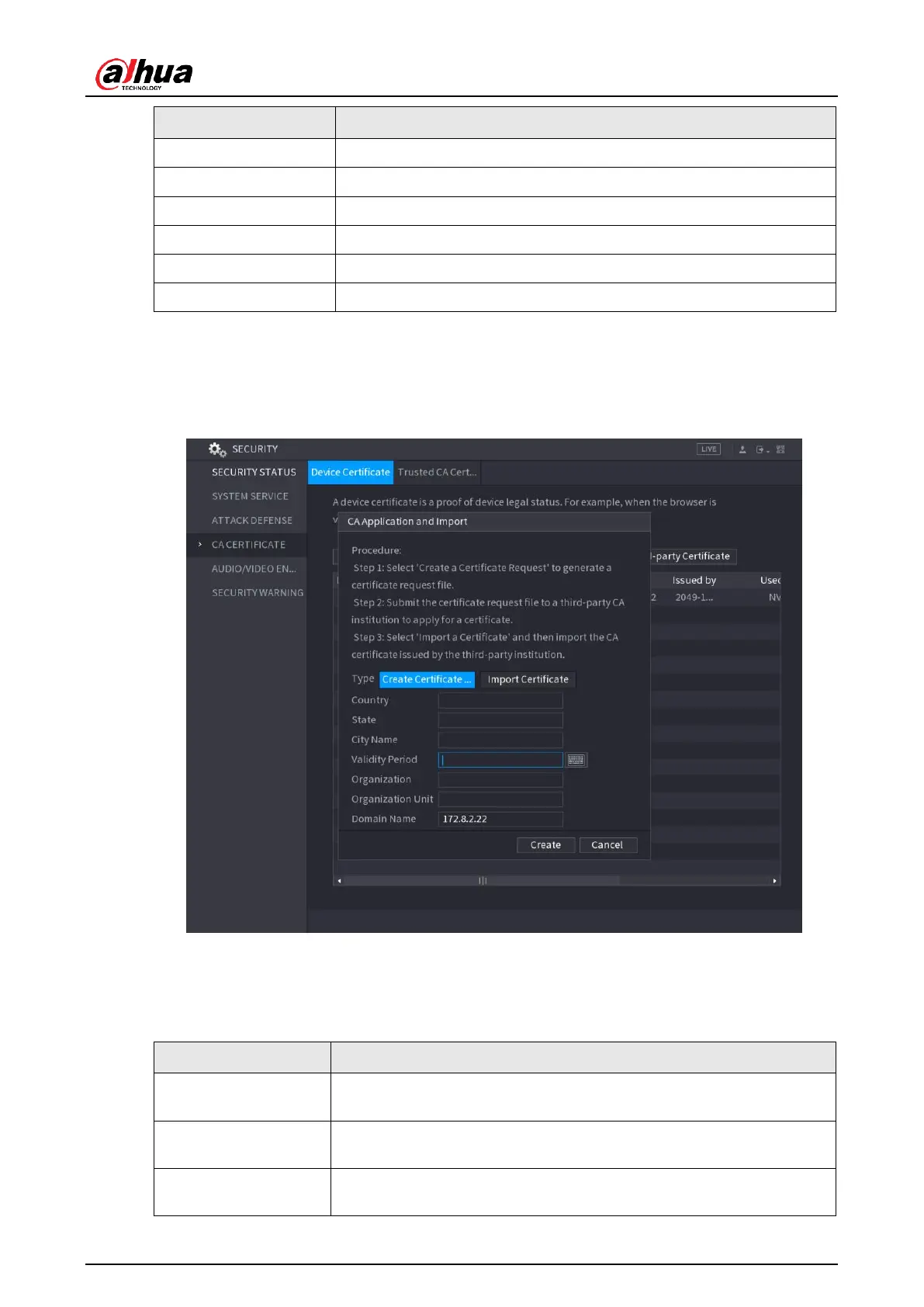Focus the Organization Unit input field
Viewport: 924px width, 1307px height.
point(500,799)
